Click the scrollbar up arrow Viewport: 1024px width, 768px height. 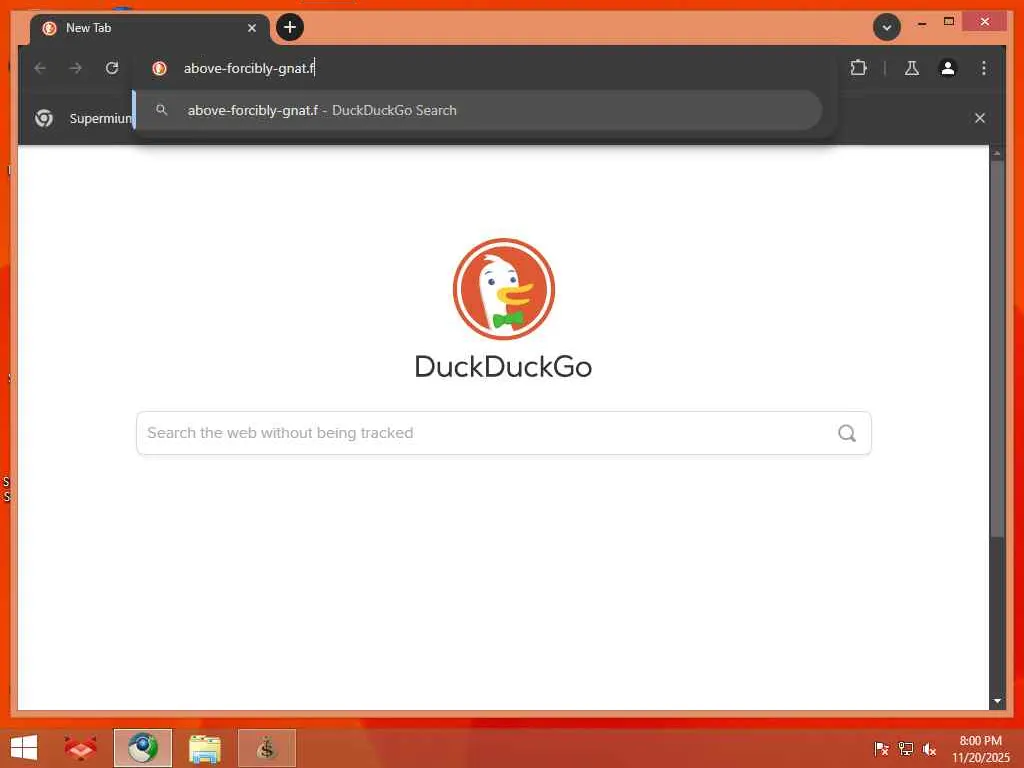(997, 153)
